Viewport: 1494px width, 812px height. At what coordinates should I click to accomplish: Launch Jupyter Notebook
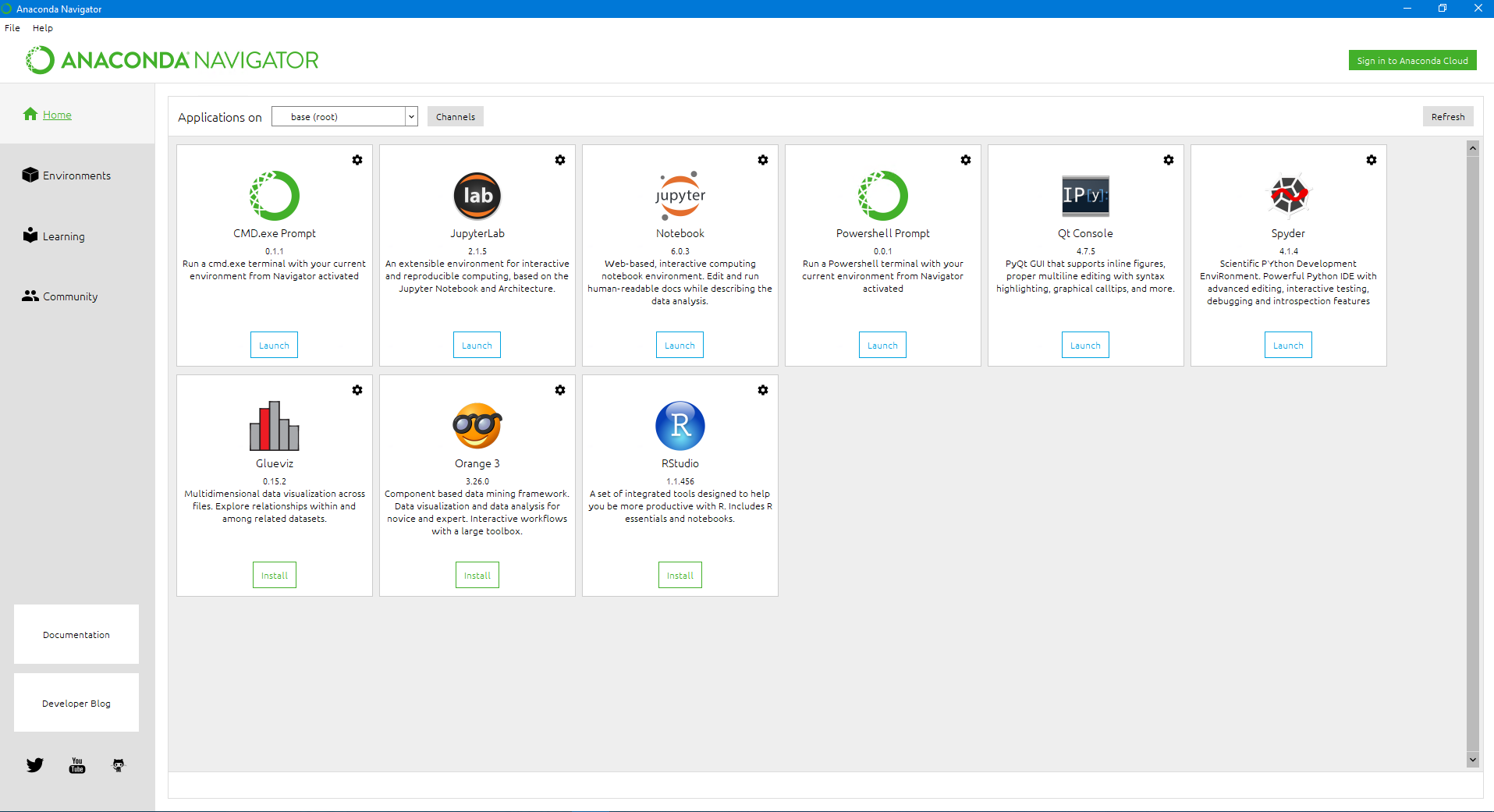[680, 346]
